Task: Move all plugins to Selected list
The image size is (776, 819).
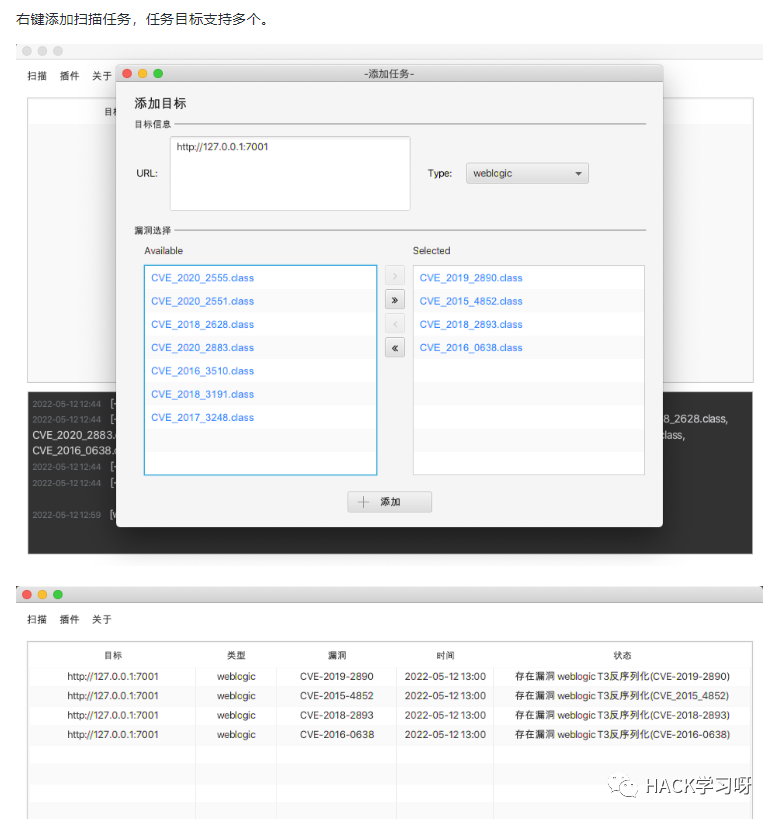Action: point(395,300)
